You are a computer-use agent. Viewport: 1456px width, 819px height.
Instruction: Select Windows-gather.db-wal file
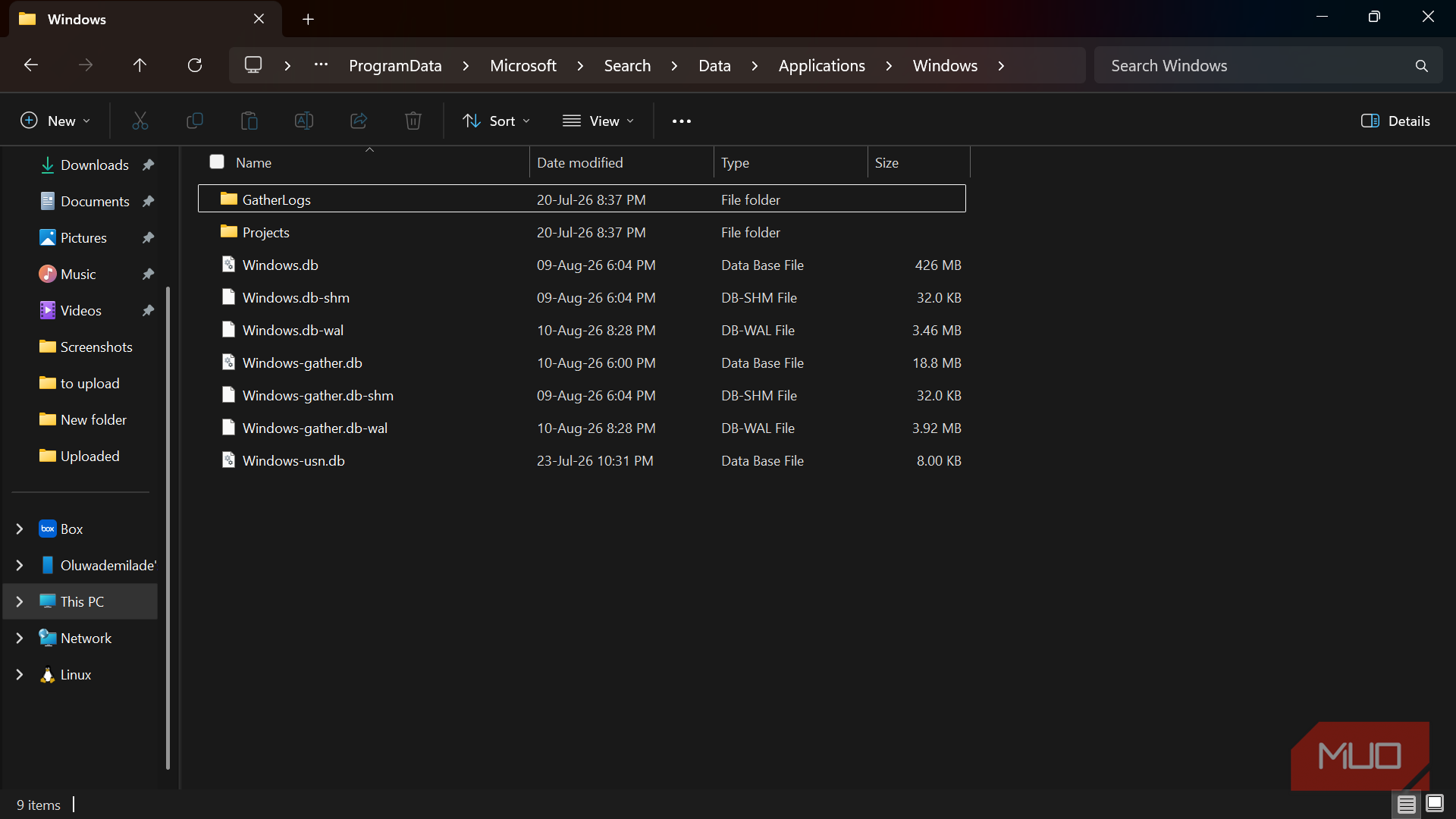tap(582, 428)
